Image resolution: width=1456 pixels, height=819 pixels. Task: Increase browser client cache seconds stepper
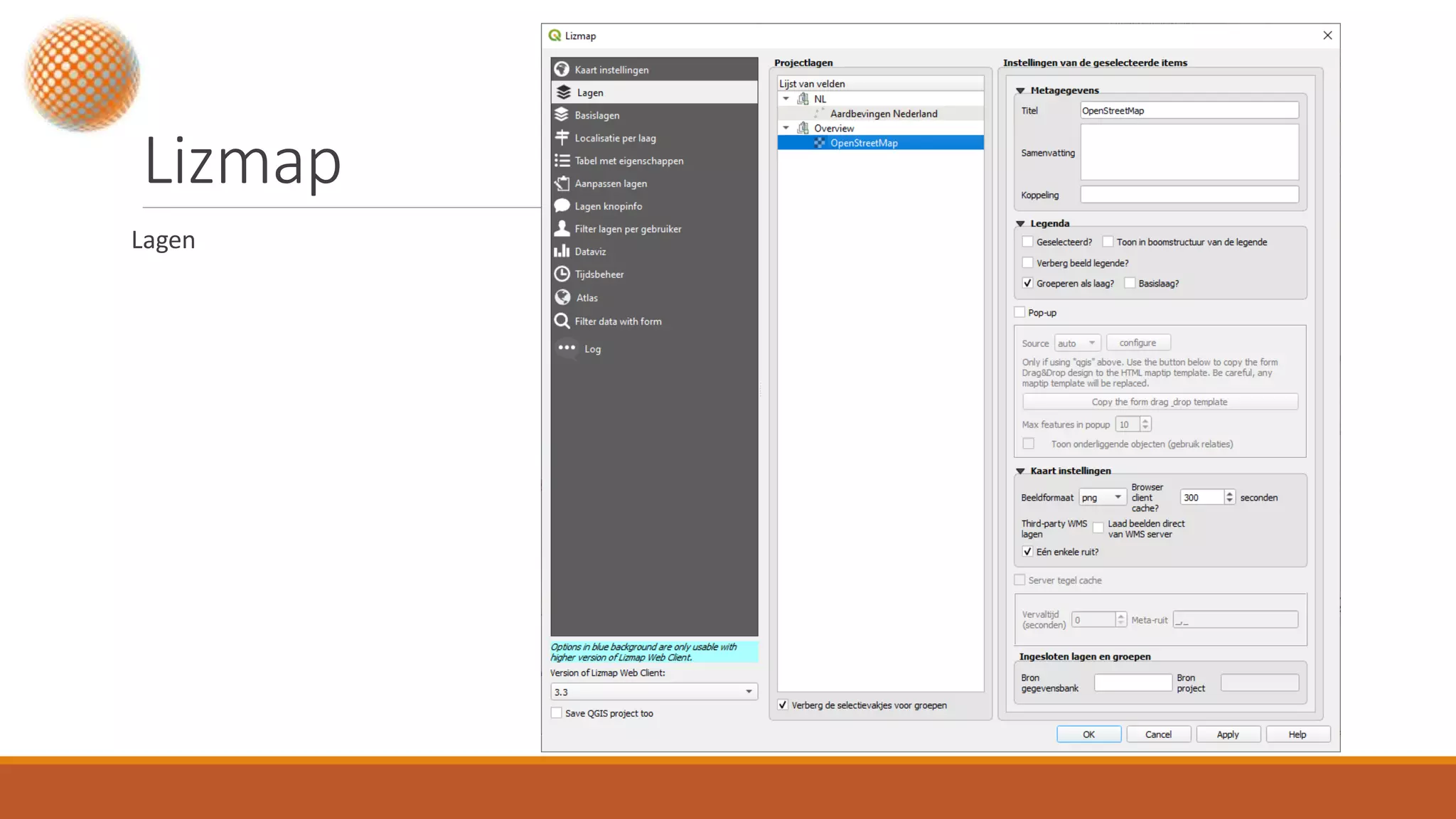(1229, 493)
